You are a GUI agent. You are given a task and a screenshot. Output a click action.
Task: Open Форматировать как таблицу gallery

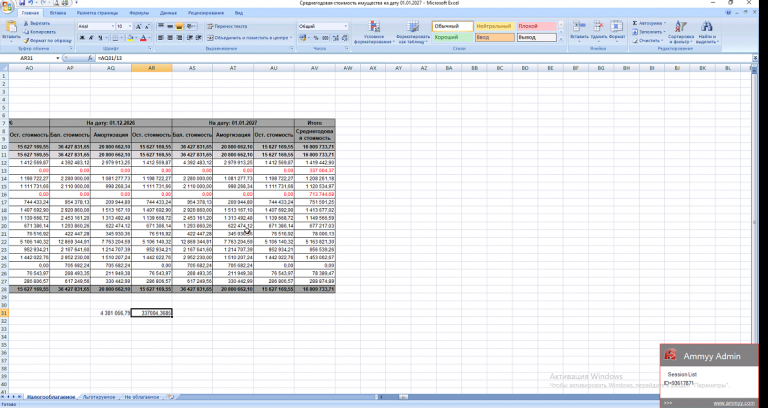(x=412, y=32)
